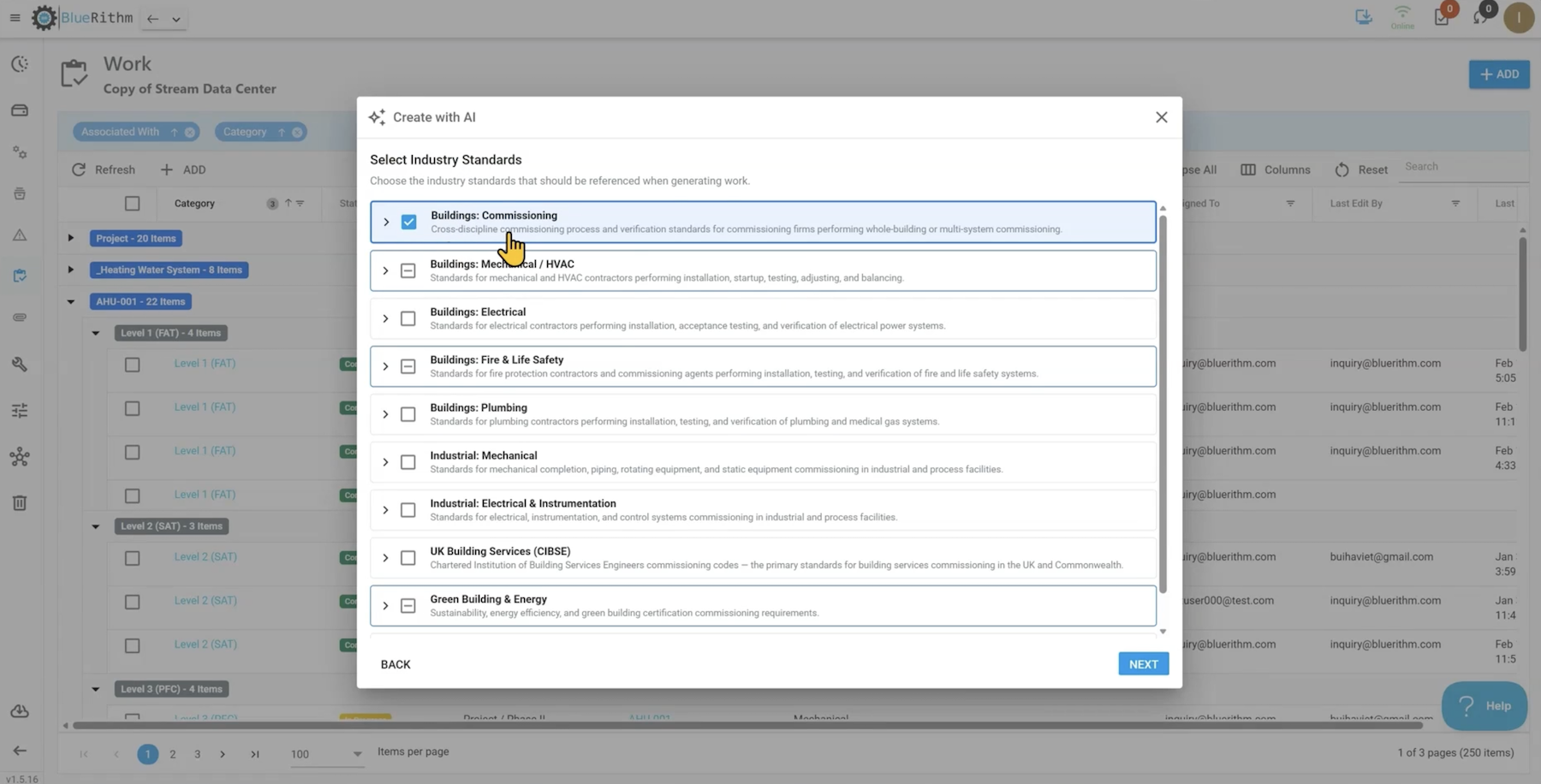
Task: Expand Industrial: Mechanical standards list
Action: (x=385, y=463)
